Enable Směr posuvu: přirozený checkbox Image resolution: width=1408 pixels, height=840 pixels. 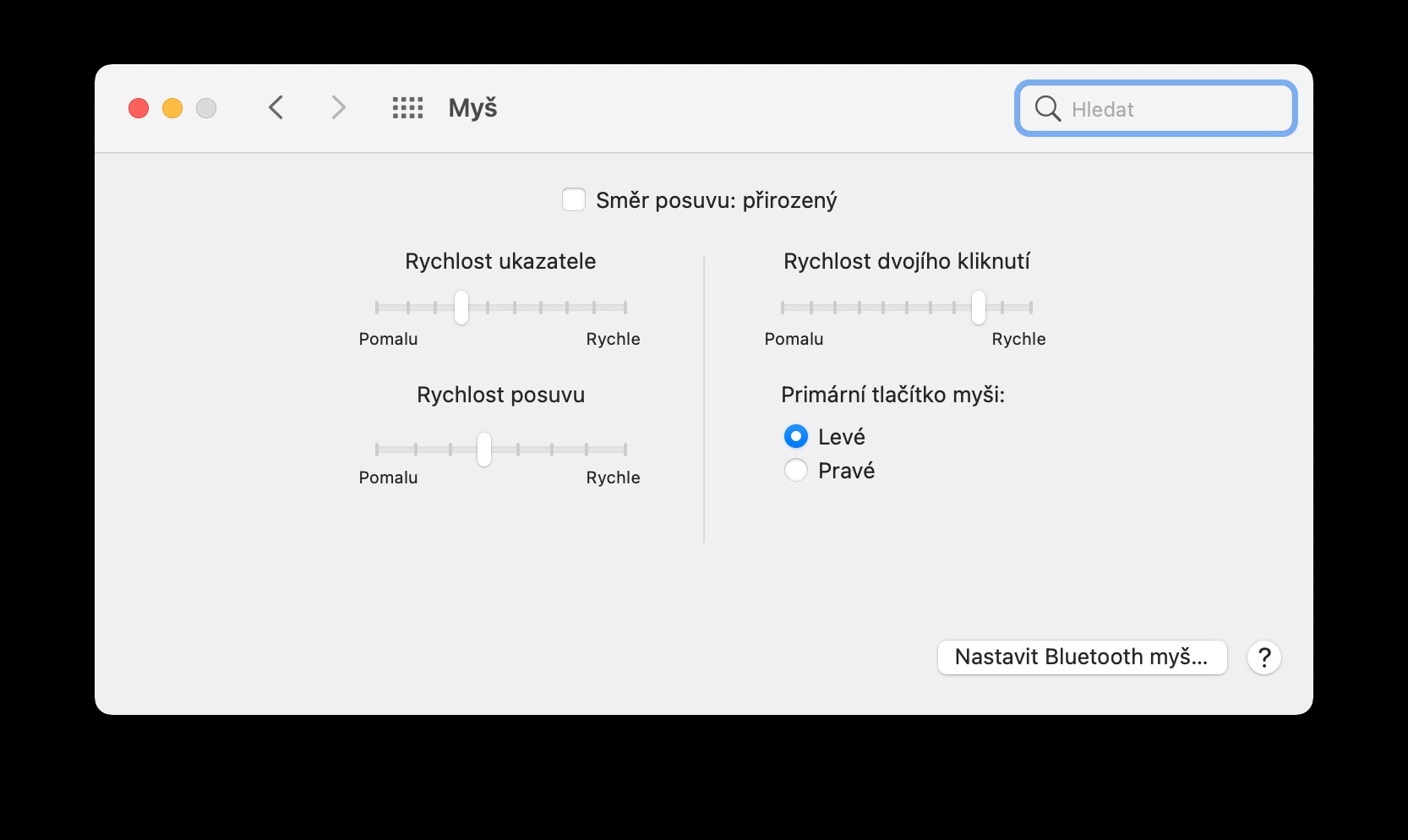[574, 200]
